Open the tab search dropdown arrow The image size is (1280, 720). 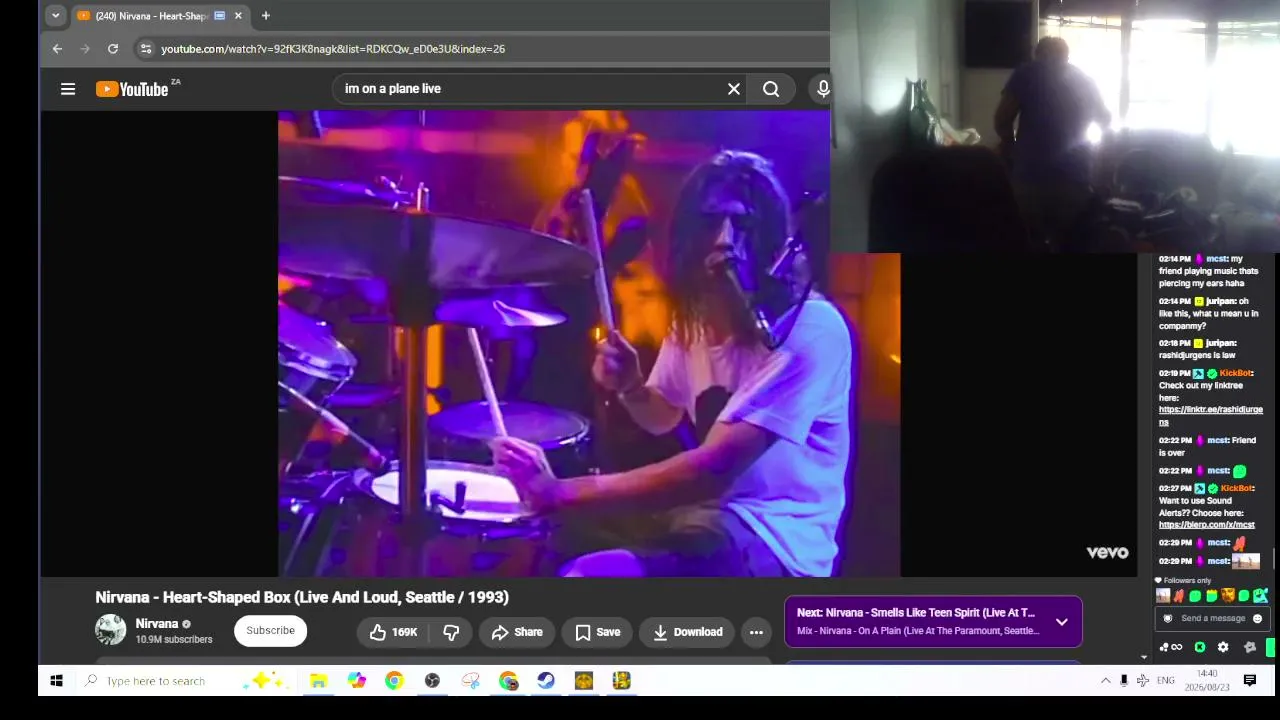[x=55, y=15]
